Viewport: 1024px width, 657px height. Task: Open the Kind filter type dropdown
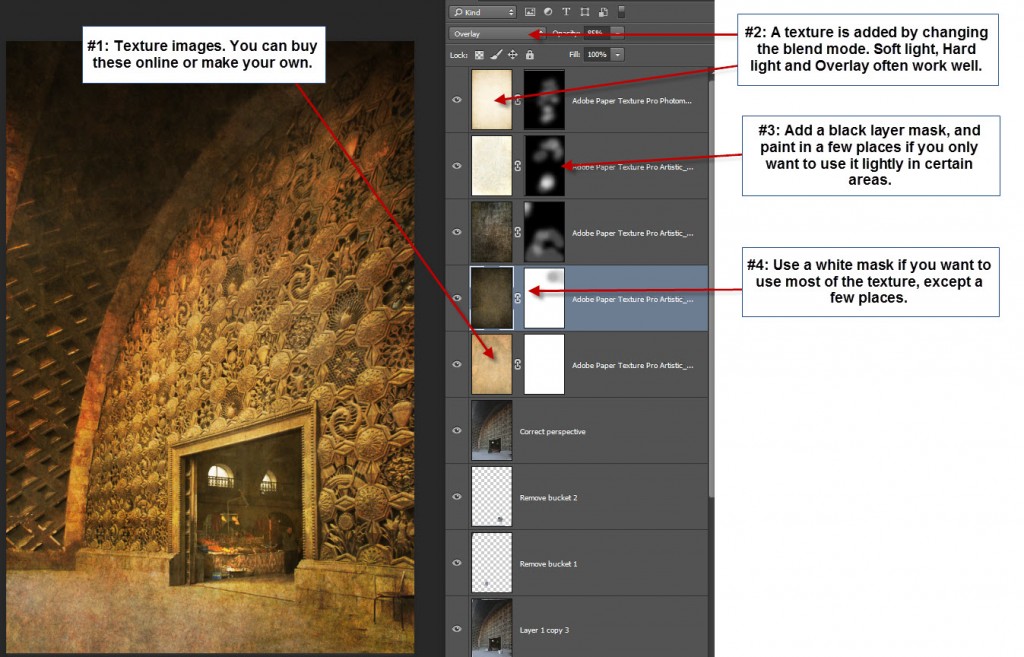[483, 12]
